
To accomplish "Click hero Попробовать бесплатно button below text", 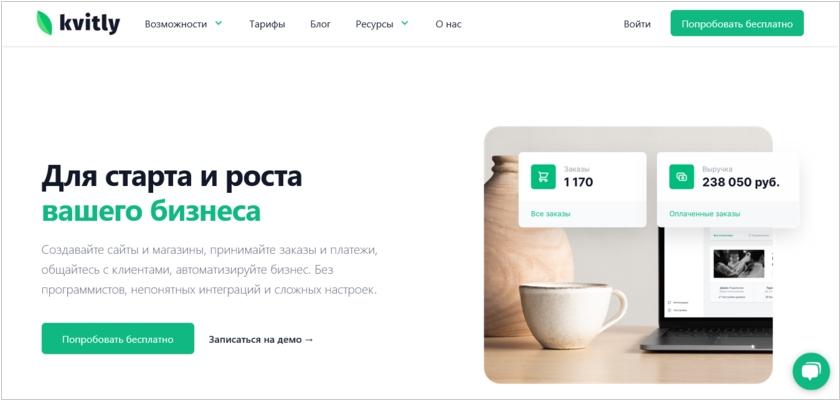I will click(118, 338).
